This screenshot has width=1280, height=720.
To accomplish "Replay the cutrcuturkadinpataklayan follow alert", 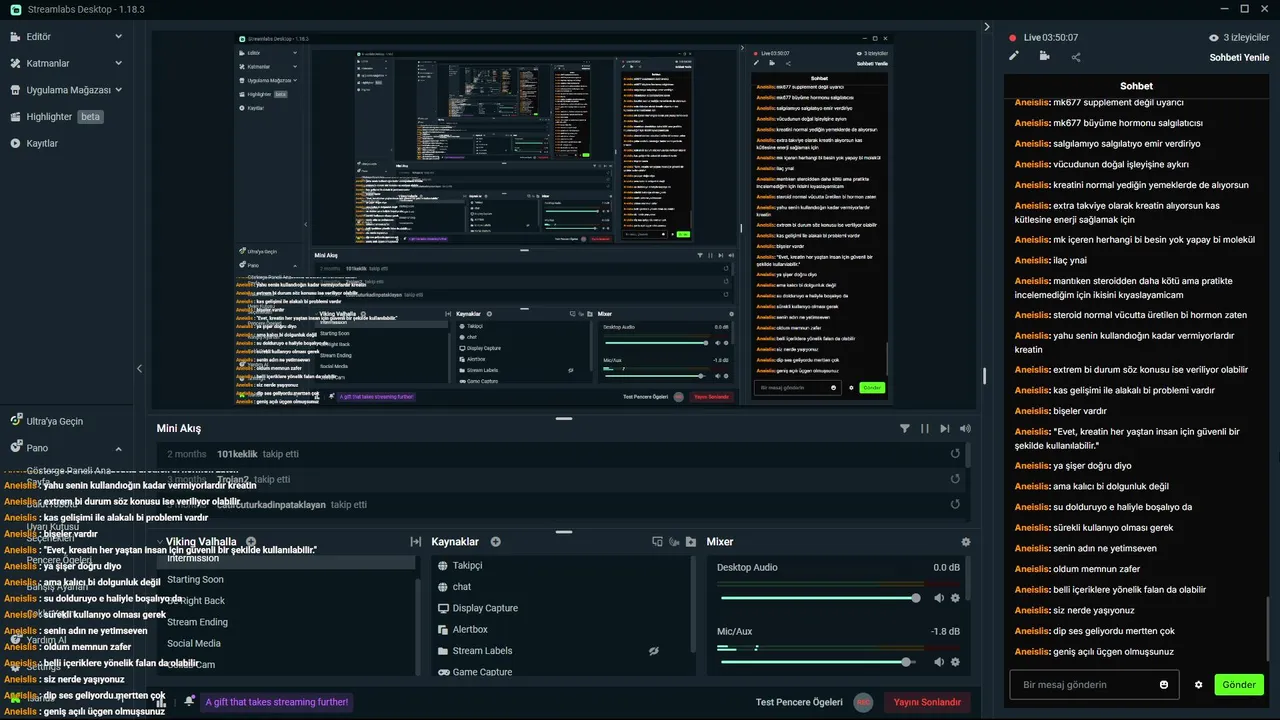I will coord(955,506).
